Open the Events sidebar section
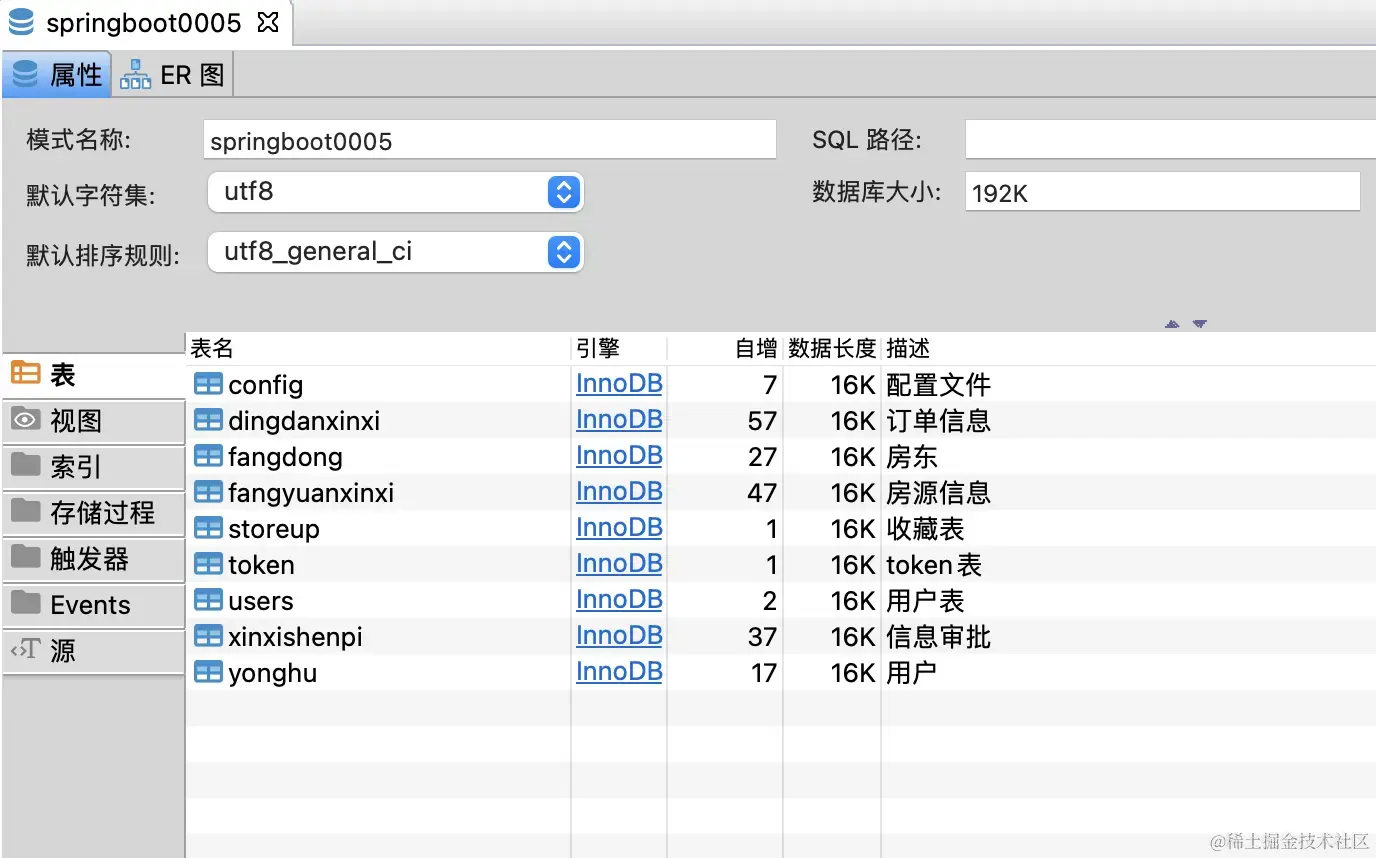This screenshot has width=1376, height=858. pos(23,605)
